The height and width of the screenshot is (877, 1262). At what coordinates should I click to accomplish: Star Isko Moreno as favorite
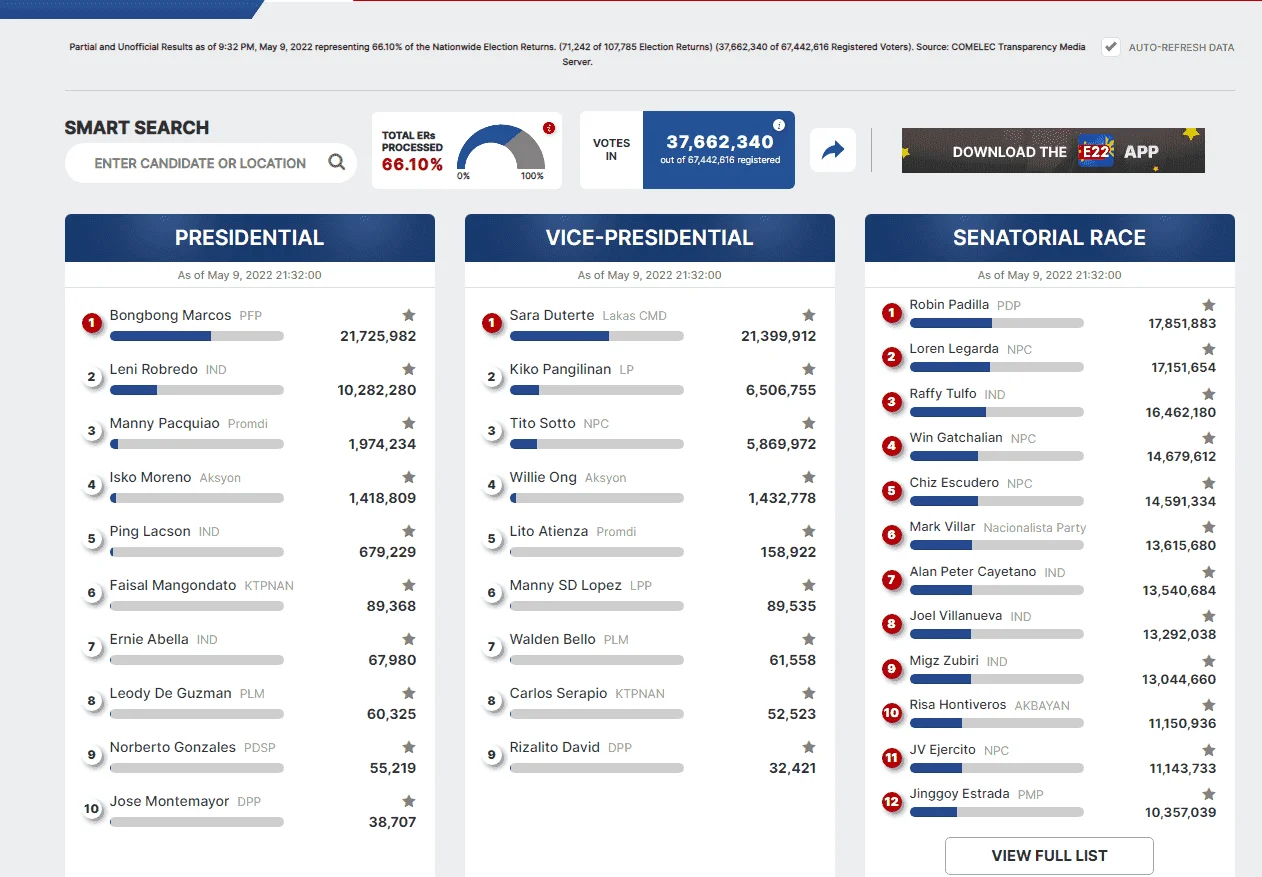point(409,477)
